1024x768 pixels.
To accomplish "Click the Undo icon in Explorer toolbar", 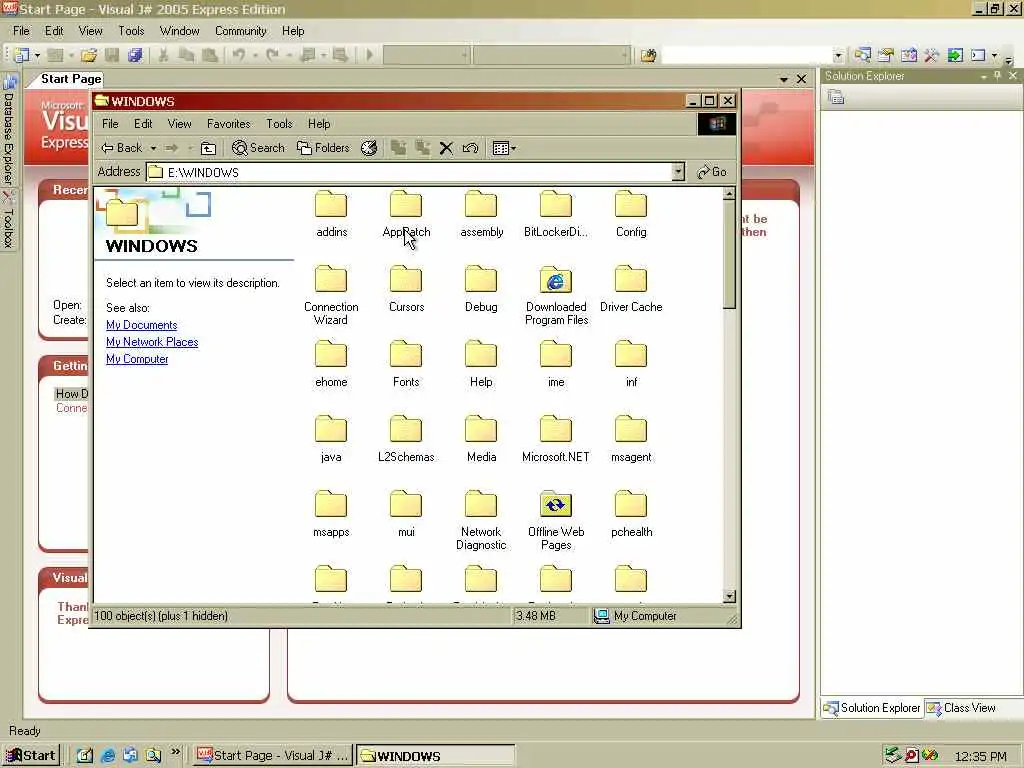I will click(x=470, y=148).
